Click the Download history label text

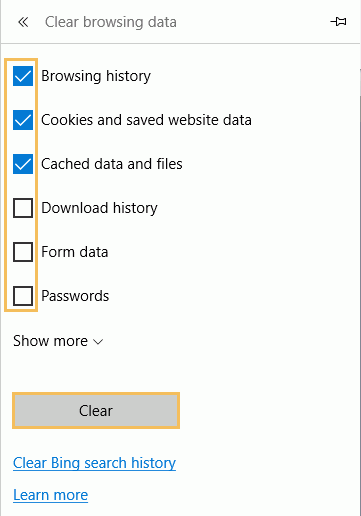pyautogui.click(x=99, y=208)
